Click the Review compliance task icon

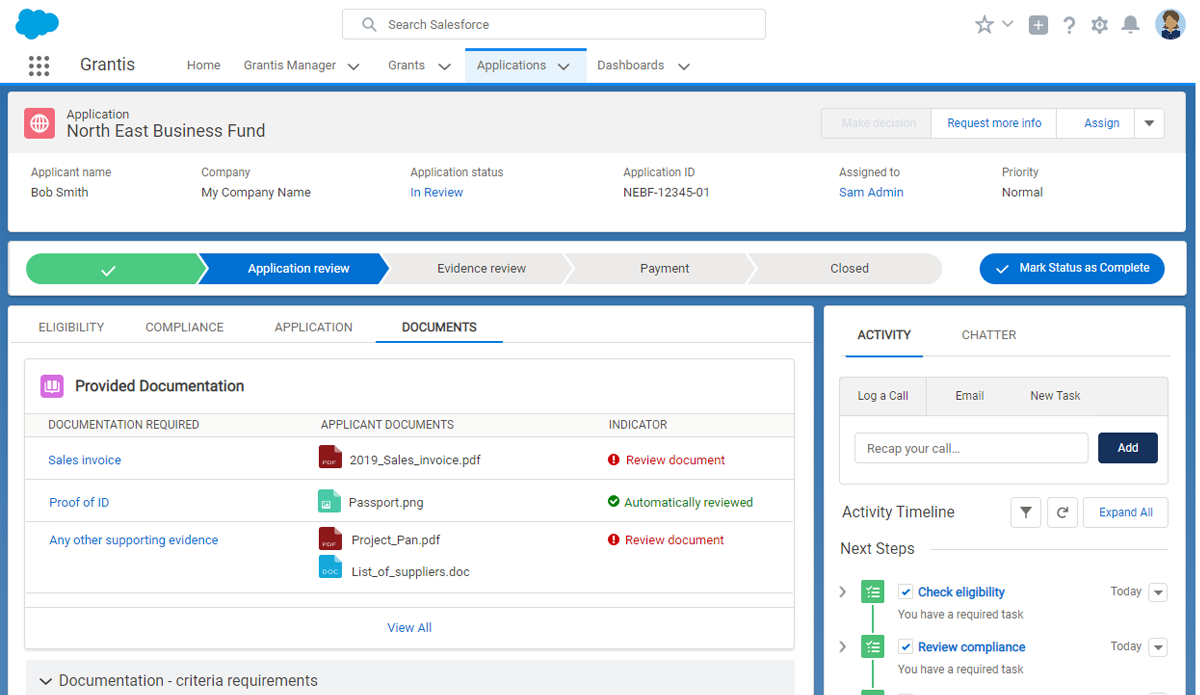point(873,647)
